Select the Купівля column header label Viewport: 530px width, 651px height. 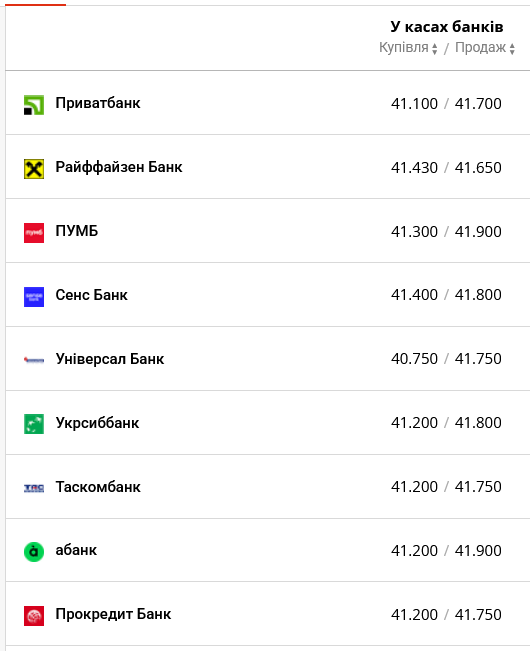click(403, 48)
